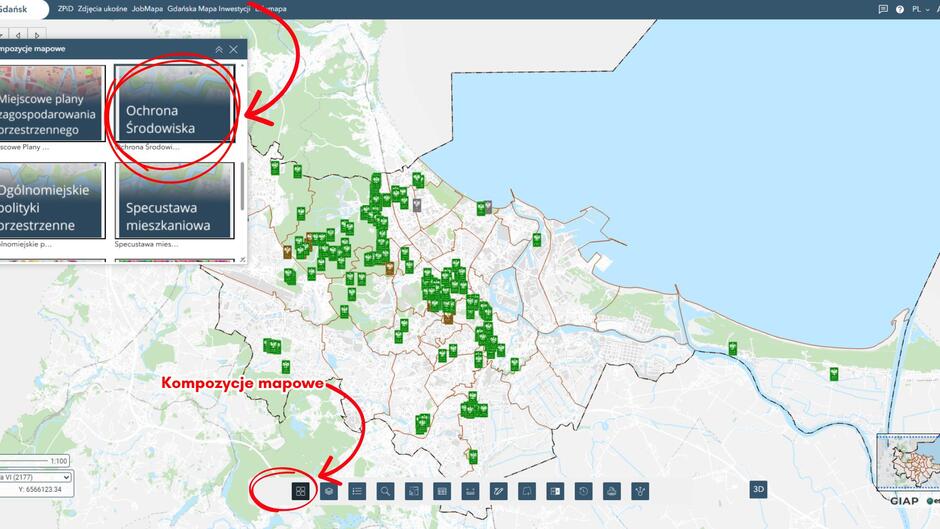Click the overview minimap thumbnail
This screenshot has width=940, height=529.
click(x=908, y=462)
